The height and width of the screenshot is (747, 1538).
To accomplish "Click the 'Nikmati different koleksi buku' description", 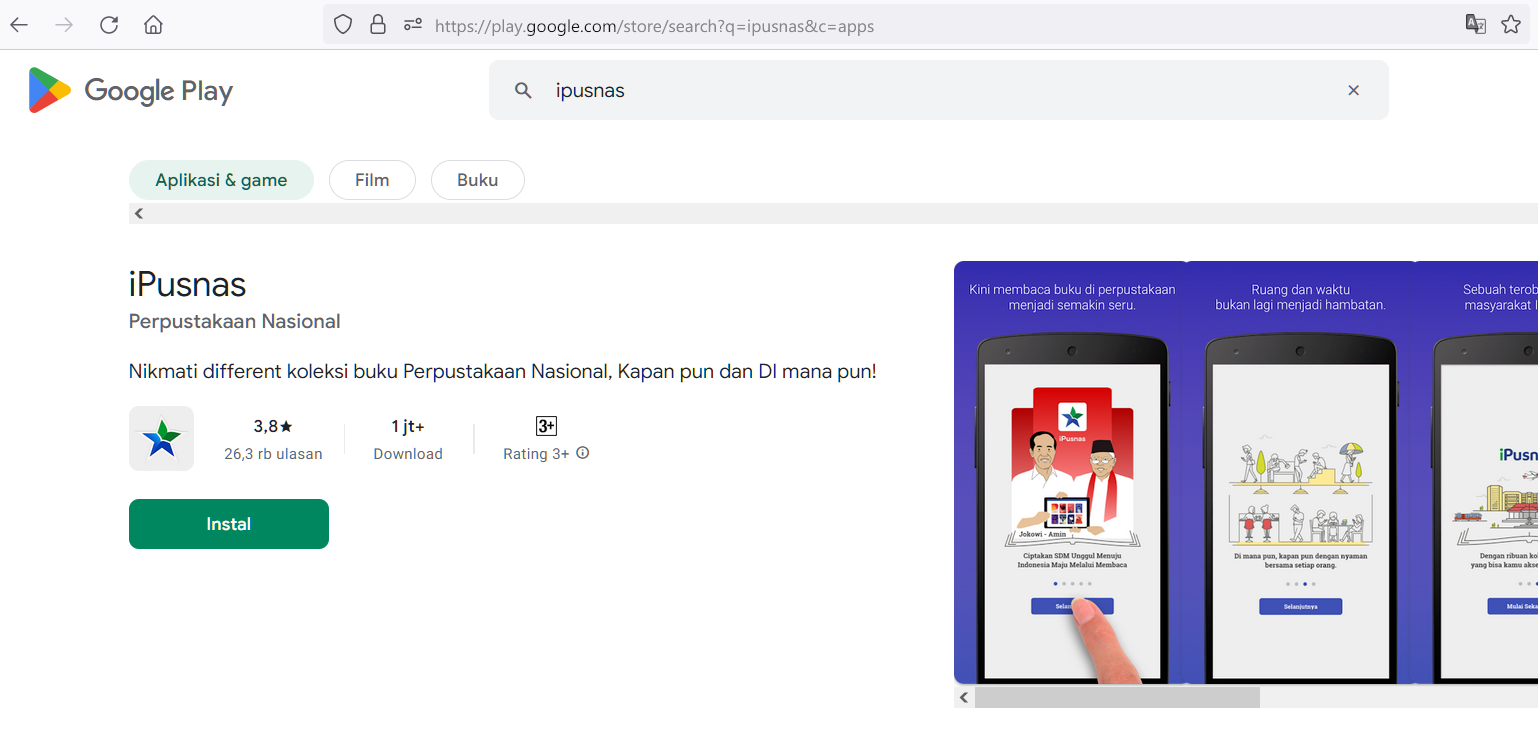I will click(503, 371).
